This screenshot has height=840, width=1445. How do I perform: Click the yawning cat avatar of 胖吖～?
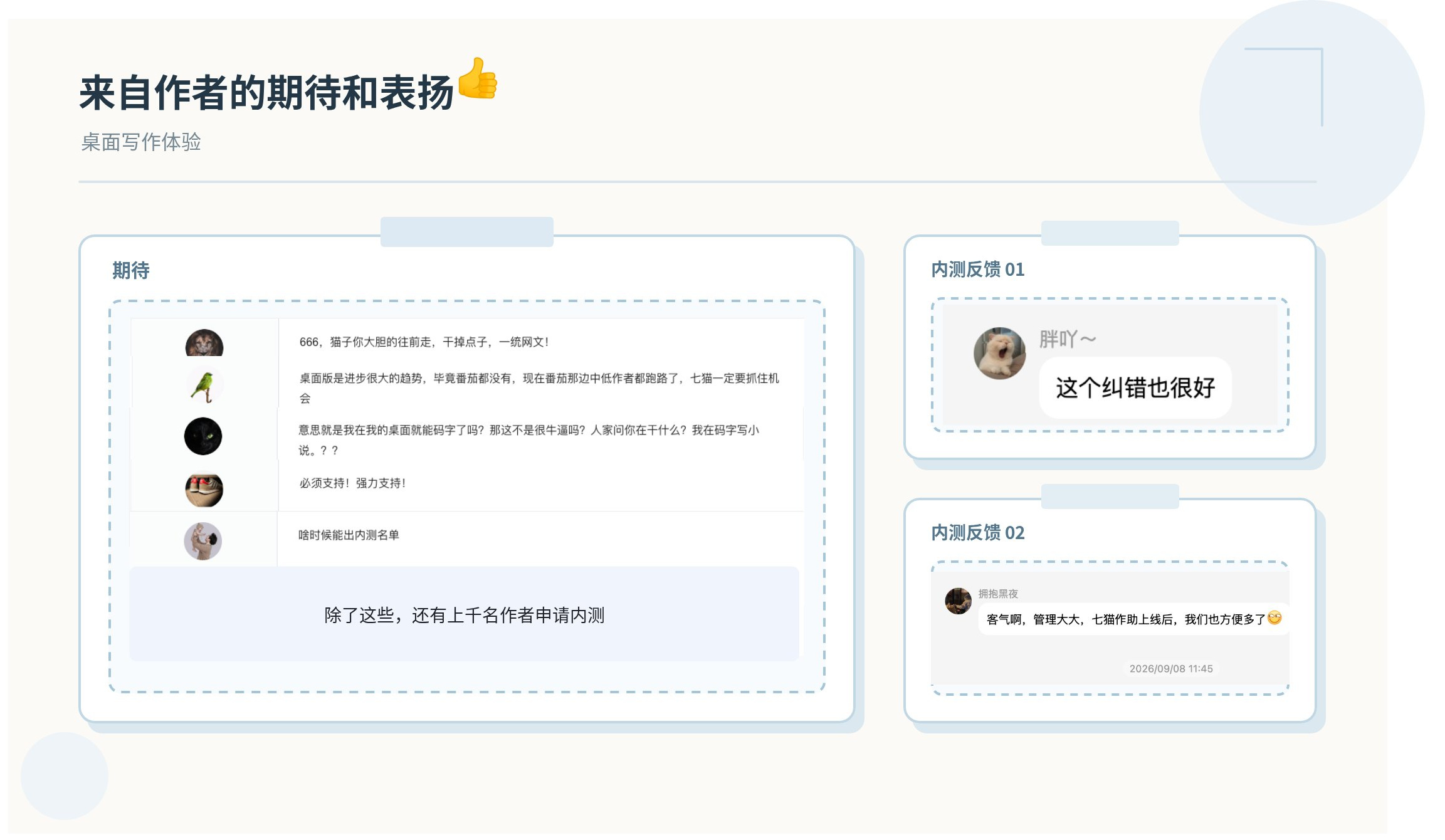click(x=999, y=353)
